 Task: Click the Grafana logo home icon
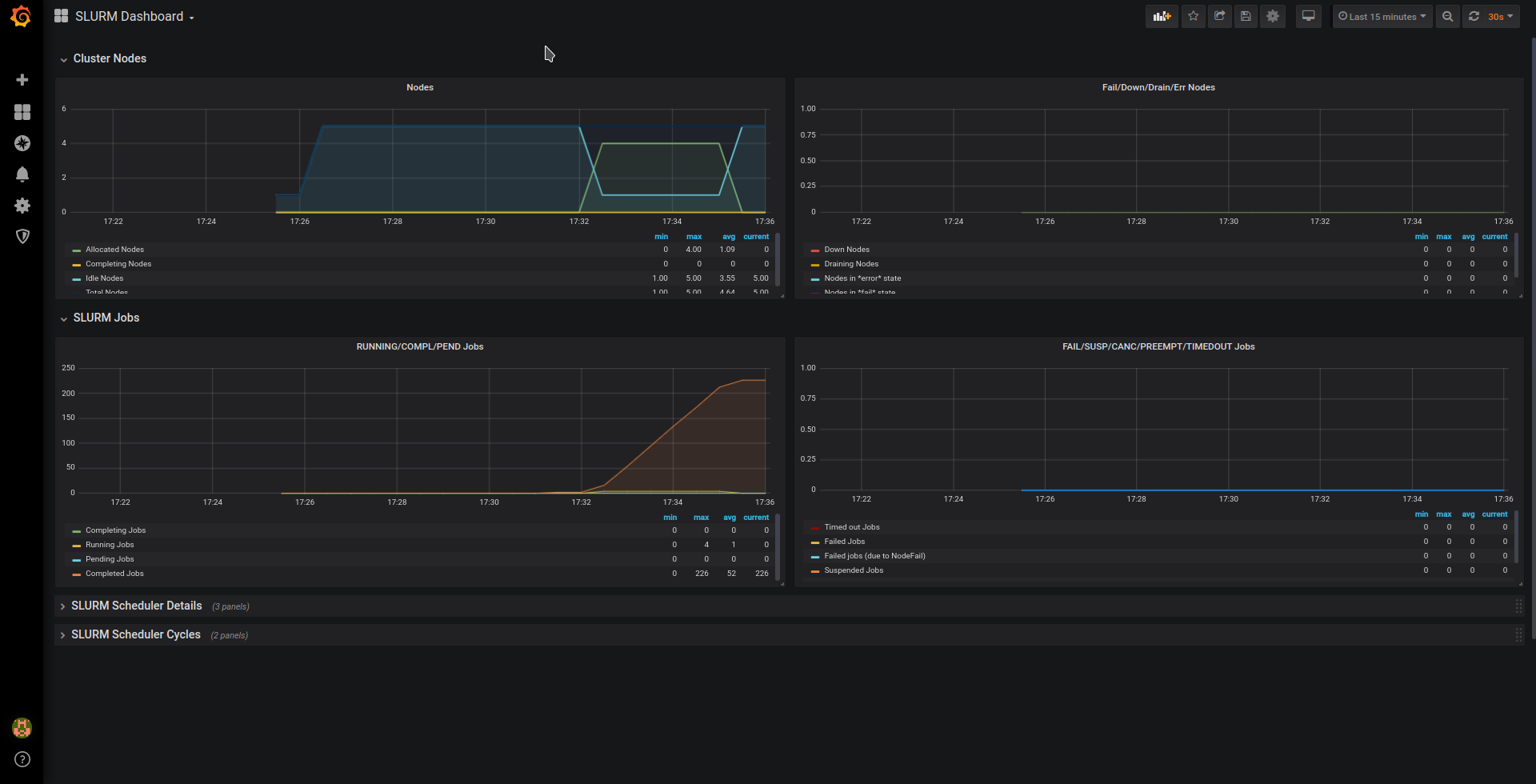coord(22,17)
